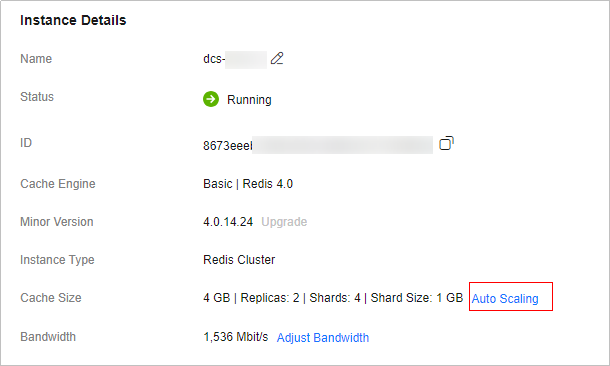This screenshot has height=366, width=610.
Task: Click the Cache Size field label
Action: (x=51, y=298)
